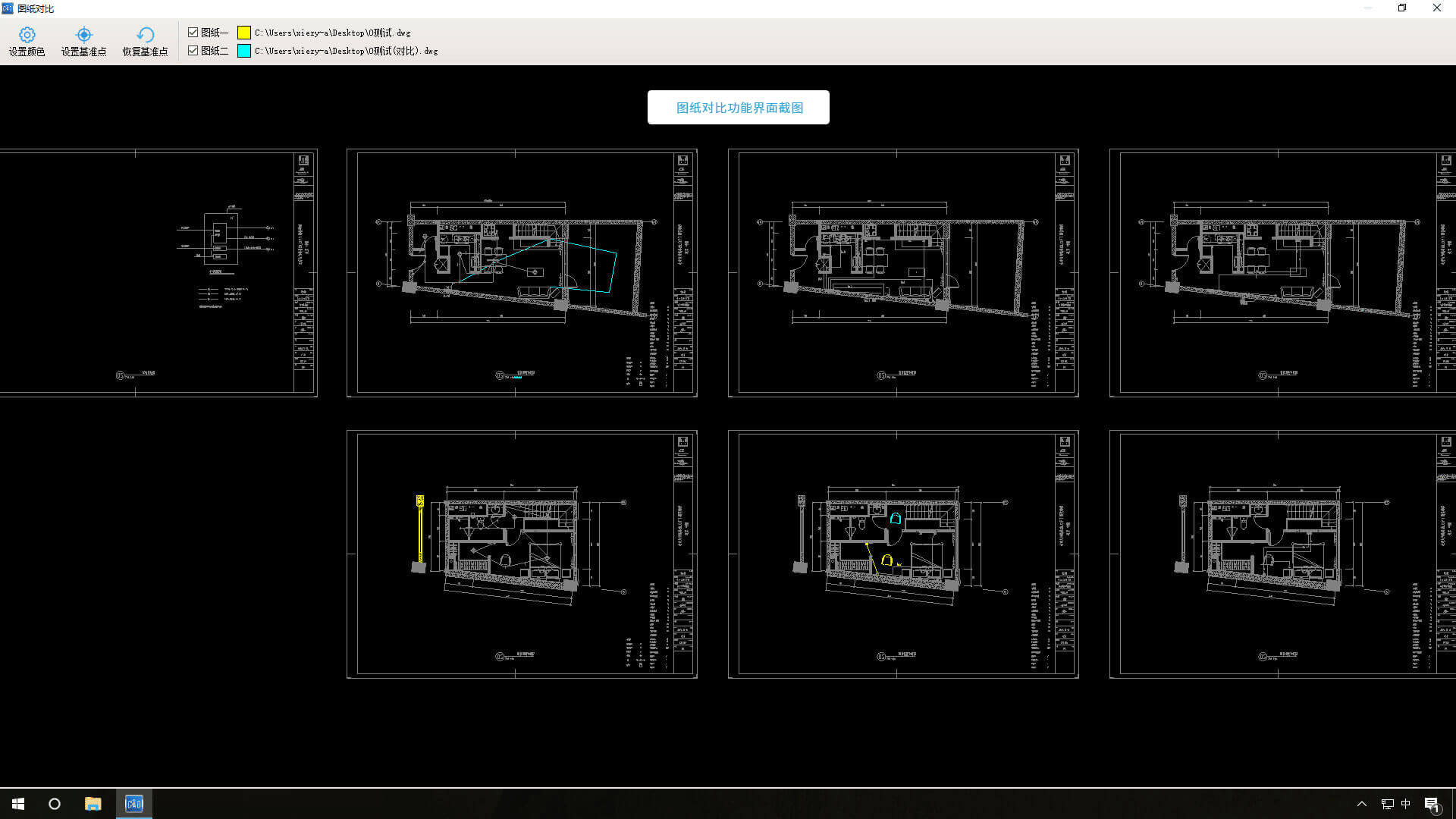Open the cyan color swatch for drawing two
1456x819 pixels.
coord(244,51)
